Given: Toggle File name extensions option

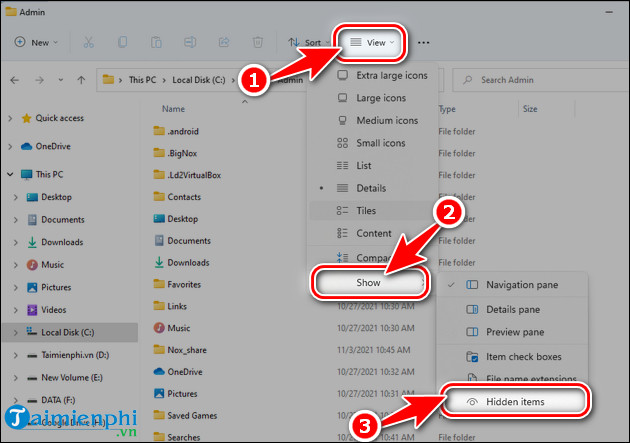Looking at the screenshot, I should [x=512, y=378].
